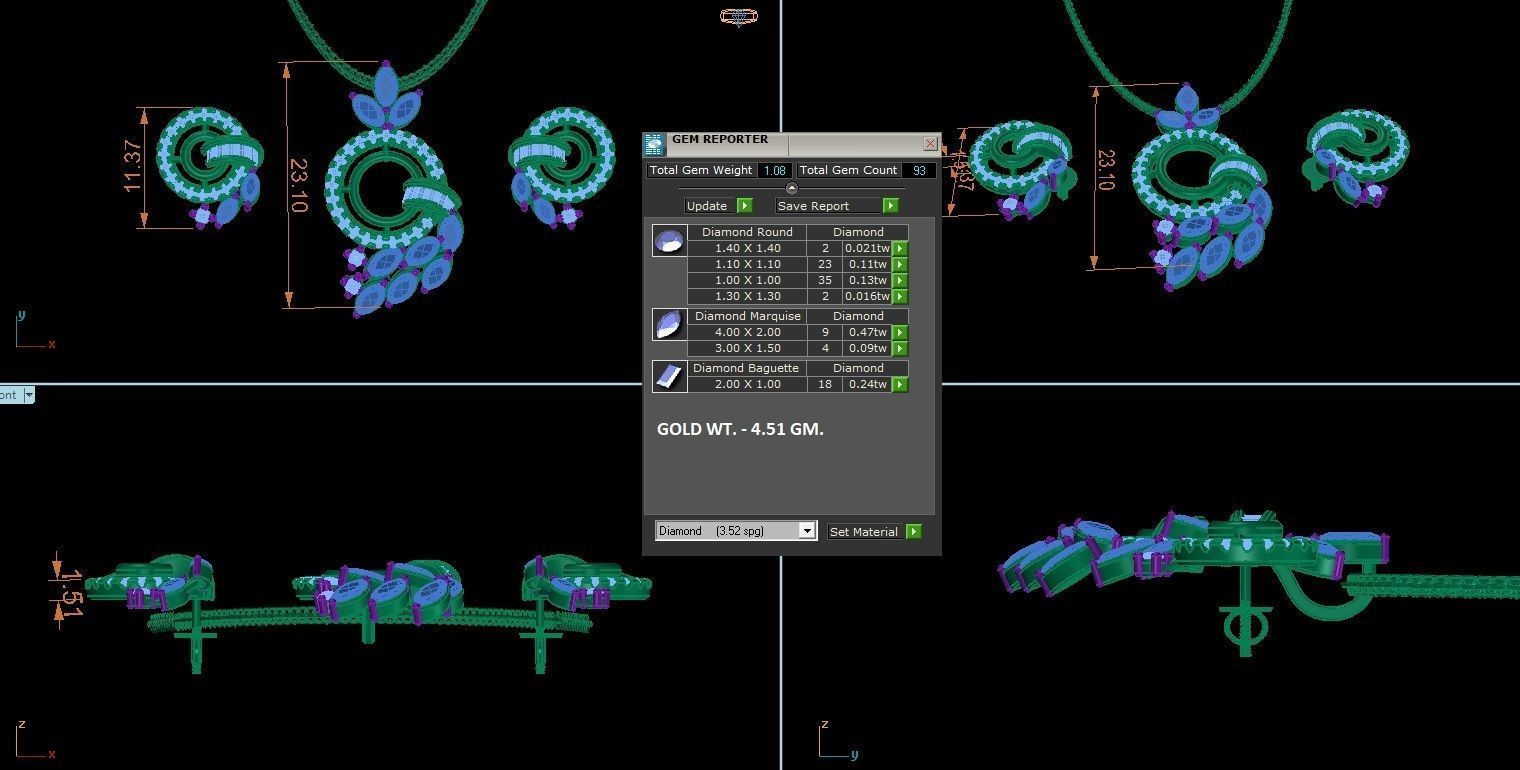Collapse the Gem Reporter header with the up arrow
Viewport: 1520px width, 770px height.
(x=792, y=188)
